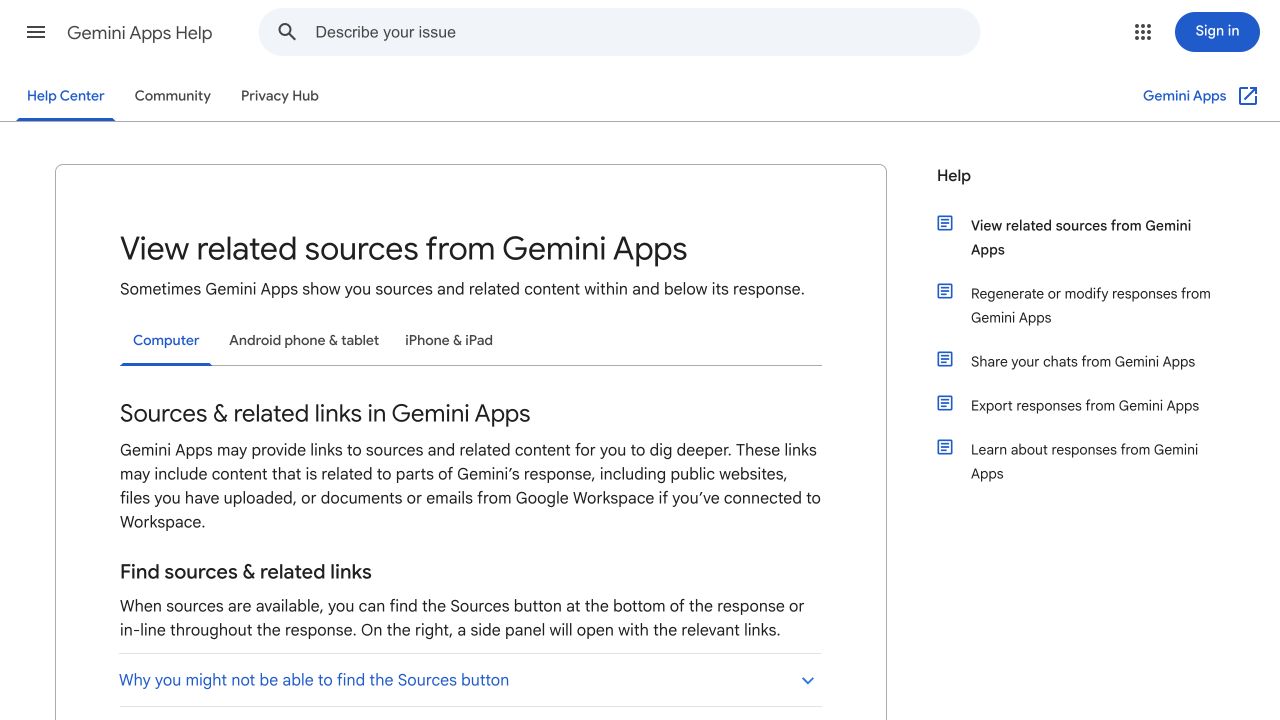Click the search magnifier icon

pyautogui.click(x=288, y=32)
